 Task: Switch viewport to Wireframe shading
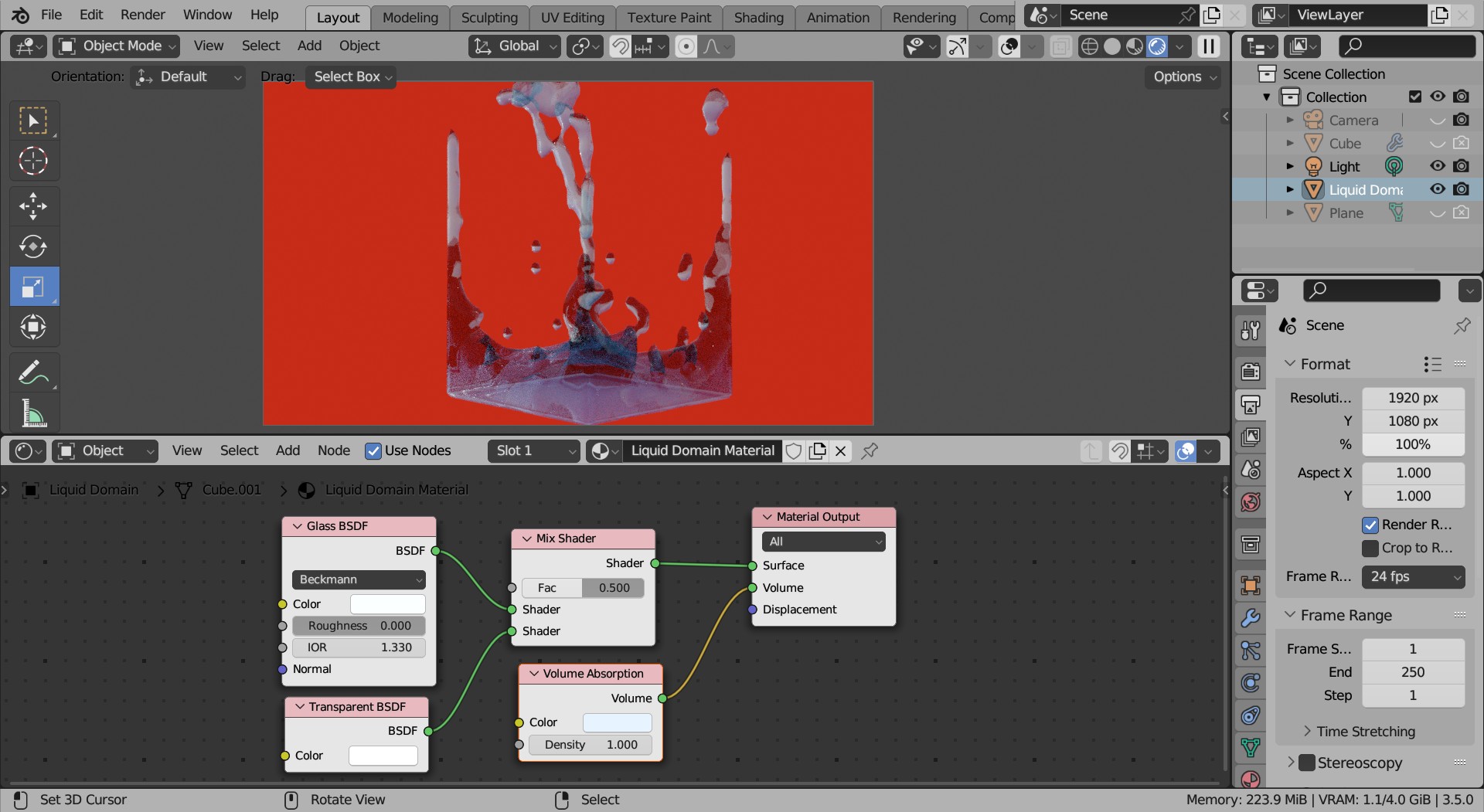click(1090, 46)
